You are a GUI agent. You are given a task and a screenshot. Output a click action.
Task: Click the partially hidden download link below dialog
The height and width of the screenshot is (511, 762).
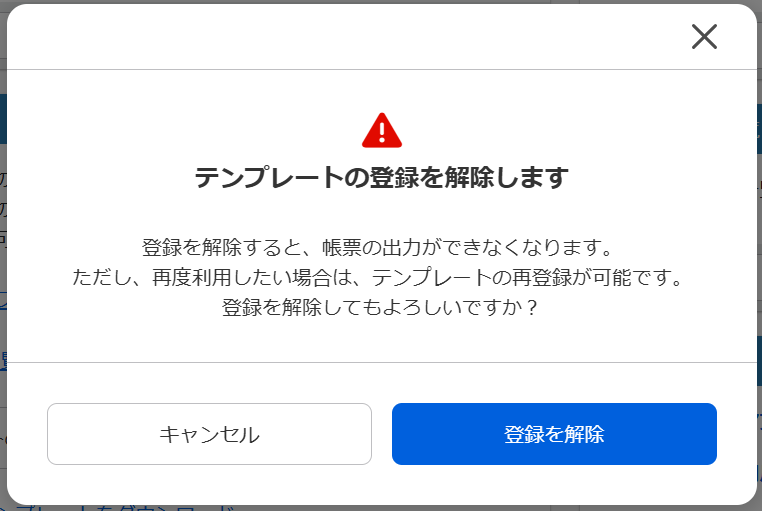pos(117,508)
